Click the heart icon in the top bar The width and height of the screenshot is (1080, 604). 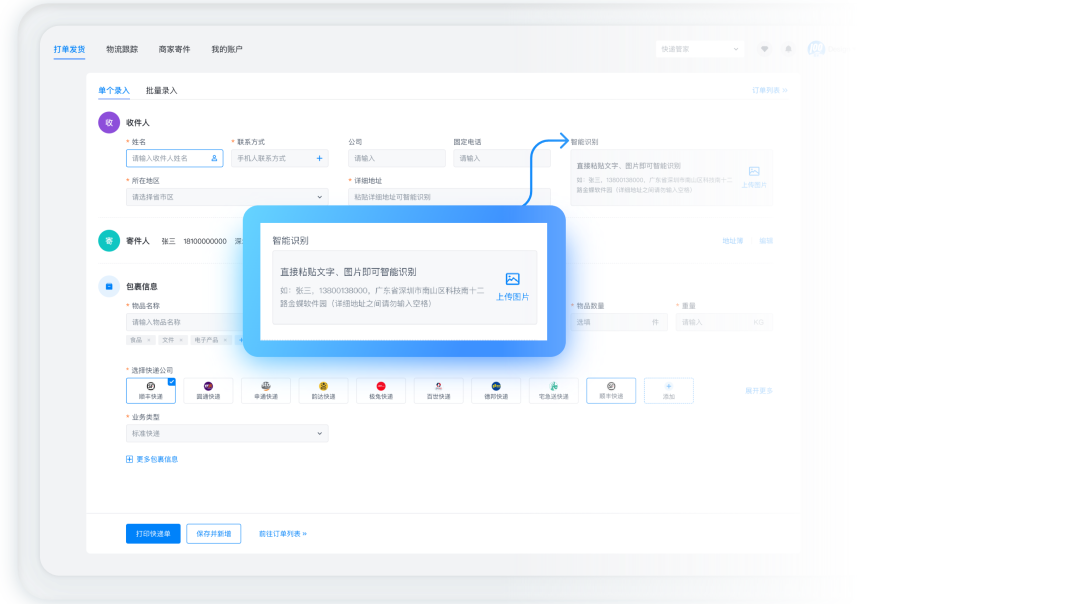click(x=765, y=49)
